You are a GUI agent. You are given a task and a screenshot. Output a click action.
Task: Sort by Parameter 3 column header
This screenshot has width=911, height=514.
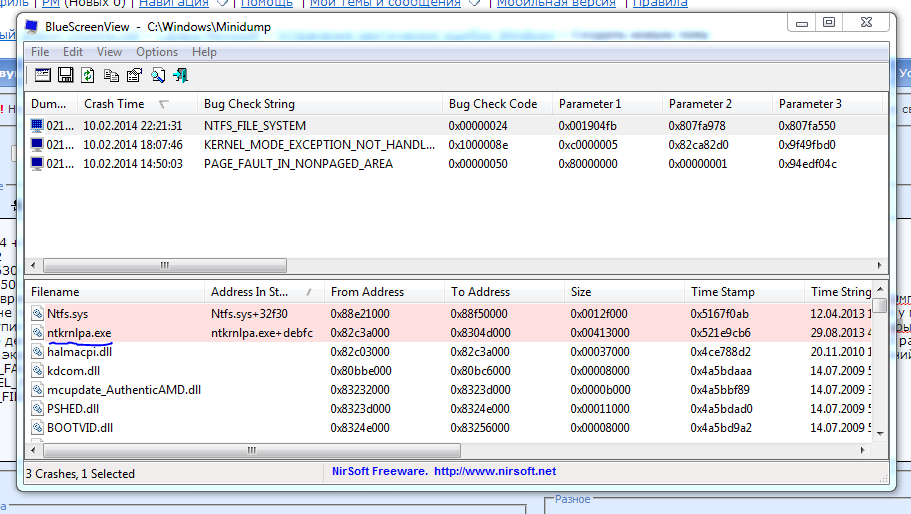[828, 104]
